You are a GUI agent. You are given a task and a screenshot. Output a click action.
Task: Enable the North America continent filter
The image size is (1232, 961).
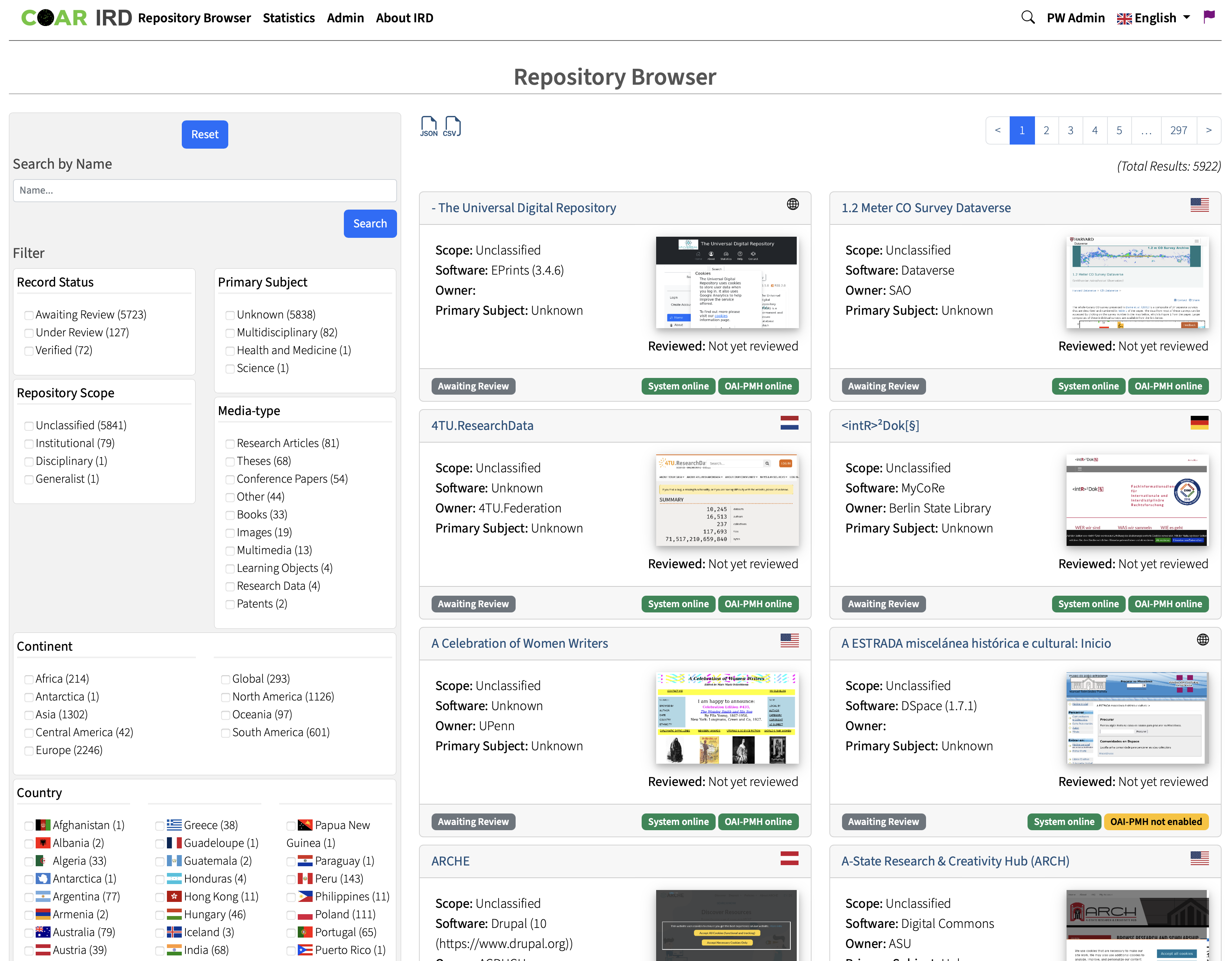(x=225, y=697)
